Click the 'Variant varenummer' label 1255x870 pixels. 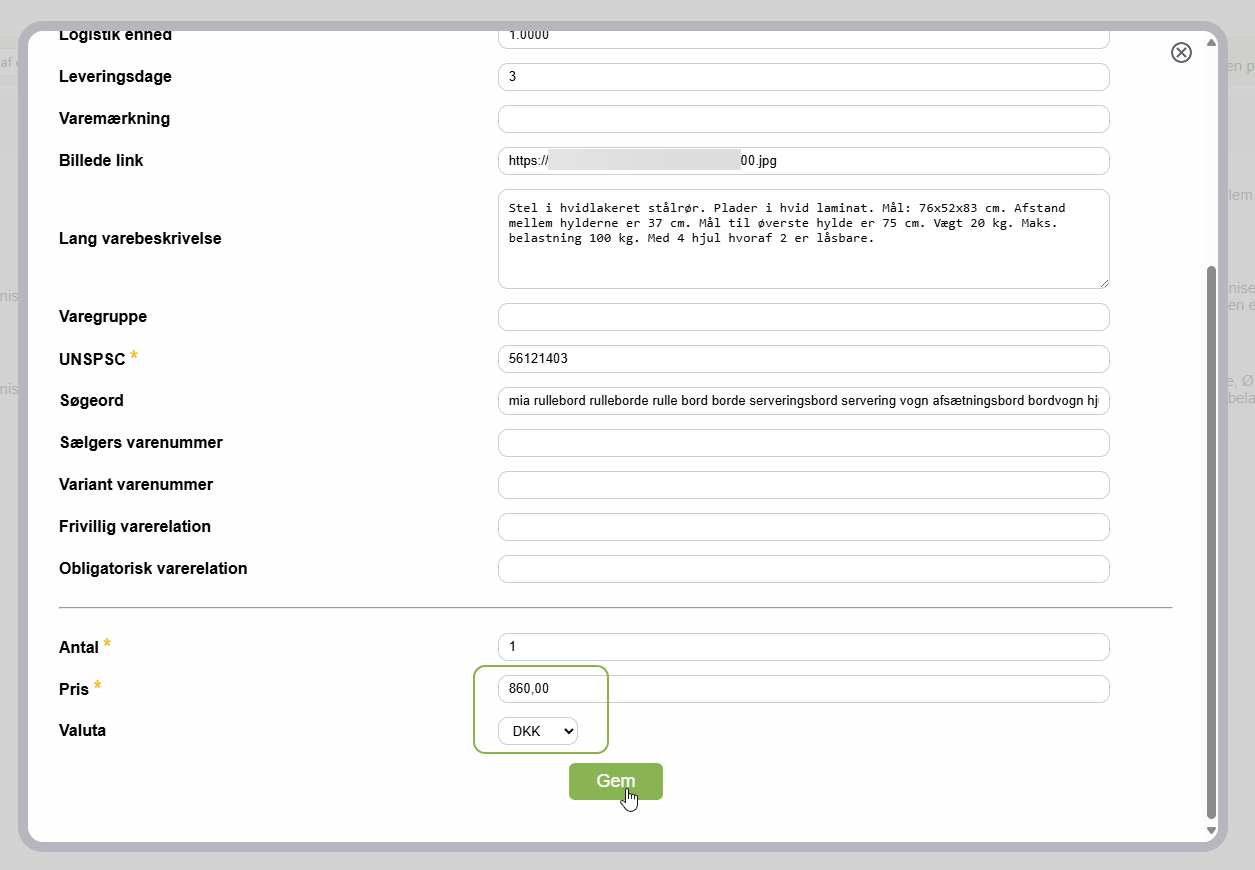[x=136, y=485]
